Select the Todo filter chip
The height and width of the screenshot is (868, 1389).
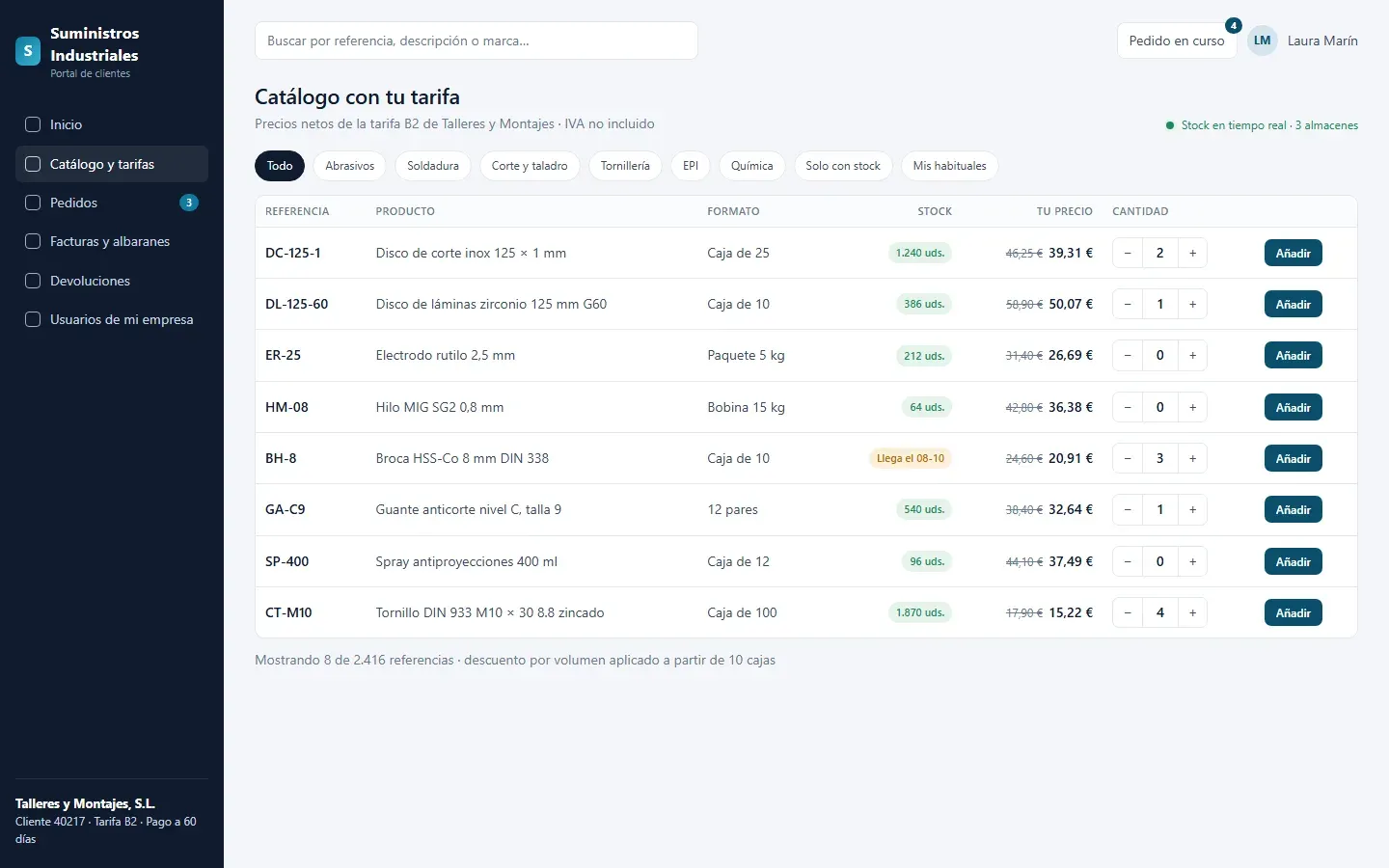[x=280, y=166]
